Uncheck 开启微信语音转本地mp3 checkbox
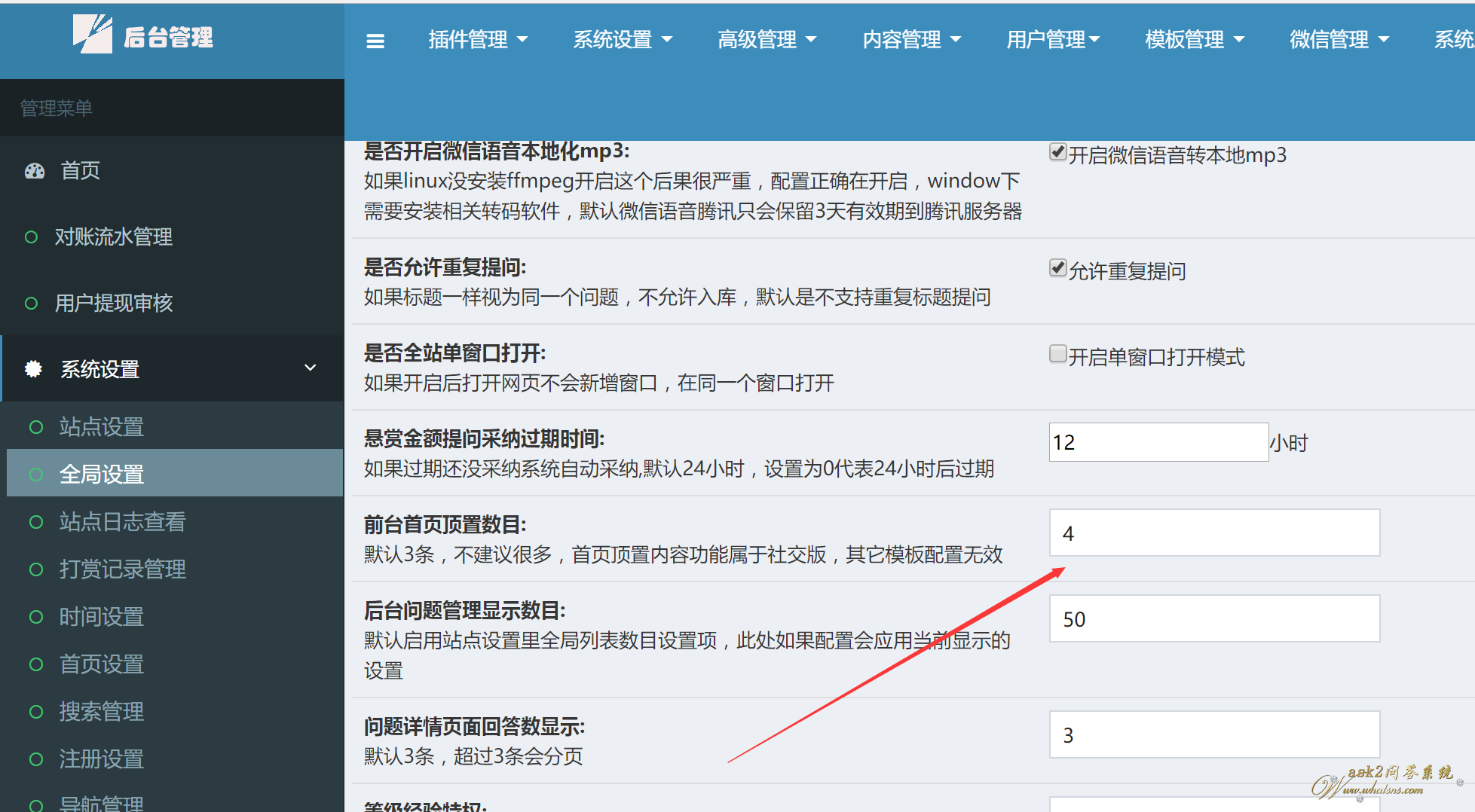This screenshot has height=812, width=1475. pyautogui.click(x=1057, y=152)
